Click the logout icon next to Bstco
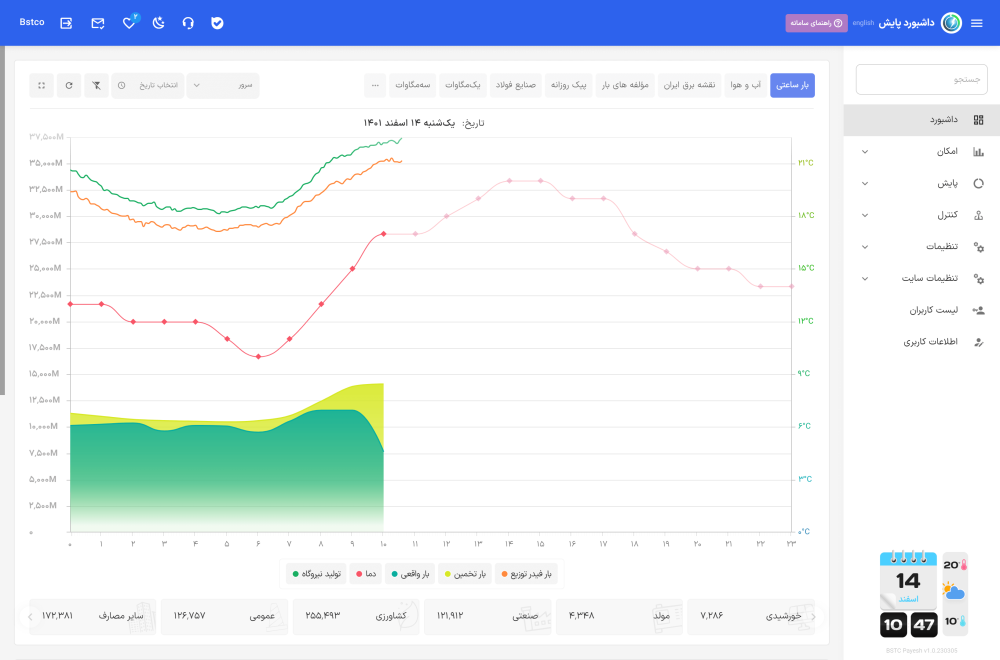This screenshot has height=660, width=1000. click(x=66, y=23)
